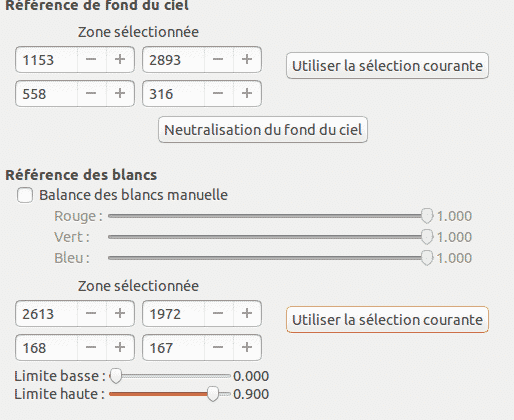This screenshot has height=420, width=514.
Task: Increase the white reference value 2613
Action: [x=120, y=314]
